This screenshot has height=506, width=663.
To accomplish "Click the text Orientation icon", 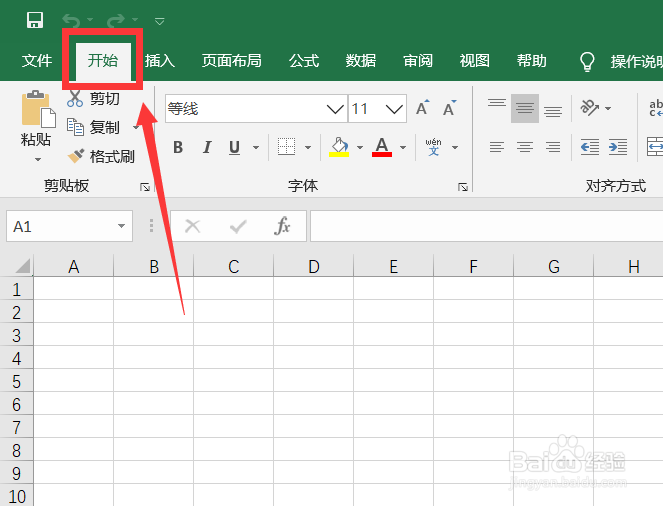I will click(x=590, y=108).
